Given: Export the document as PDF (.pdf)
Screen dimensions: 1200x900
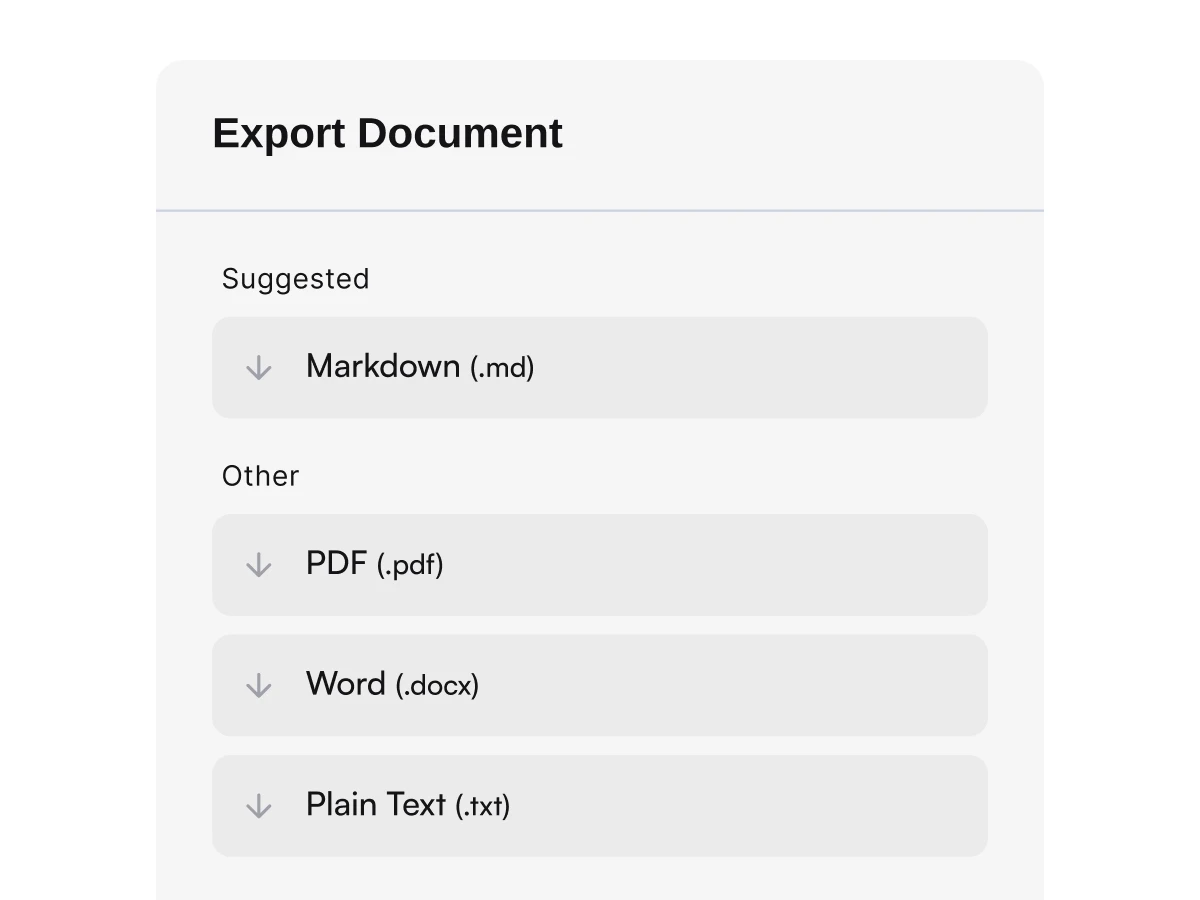Looking at the screenshot, I should pos(600,564).
